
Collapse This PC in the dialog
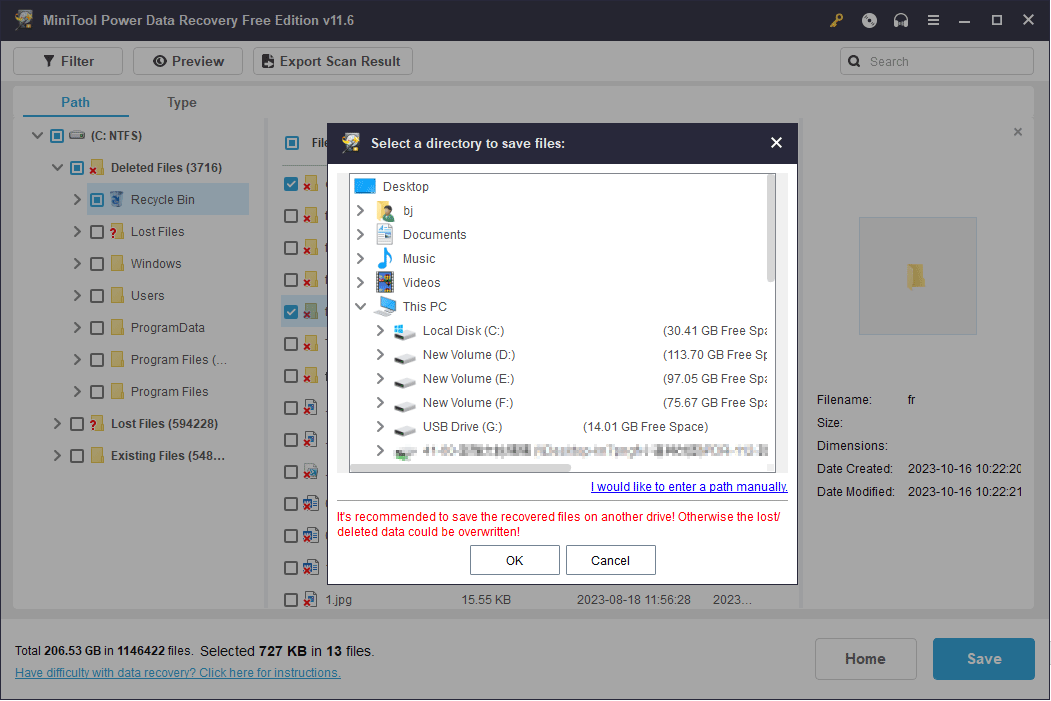[x=361, y=306]
